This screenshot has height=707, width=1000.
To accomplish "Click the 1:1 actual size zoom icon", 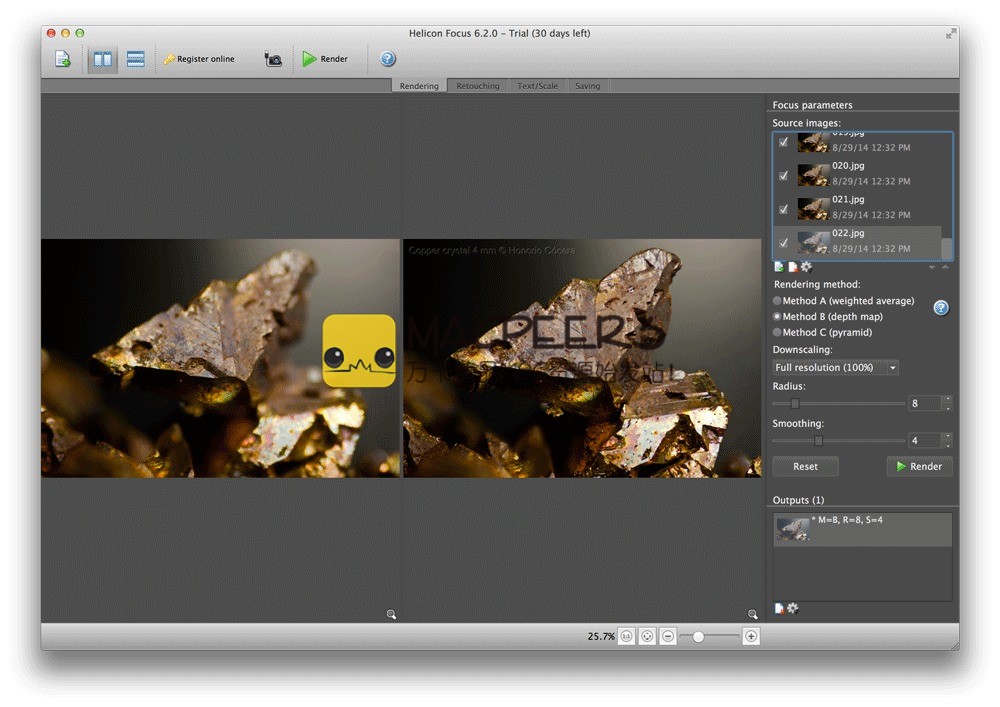I will pos(626,636).
